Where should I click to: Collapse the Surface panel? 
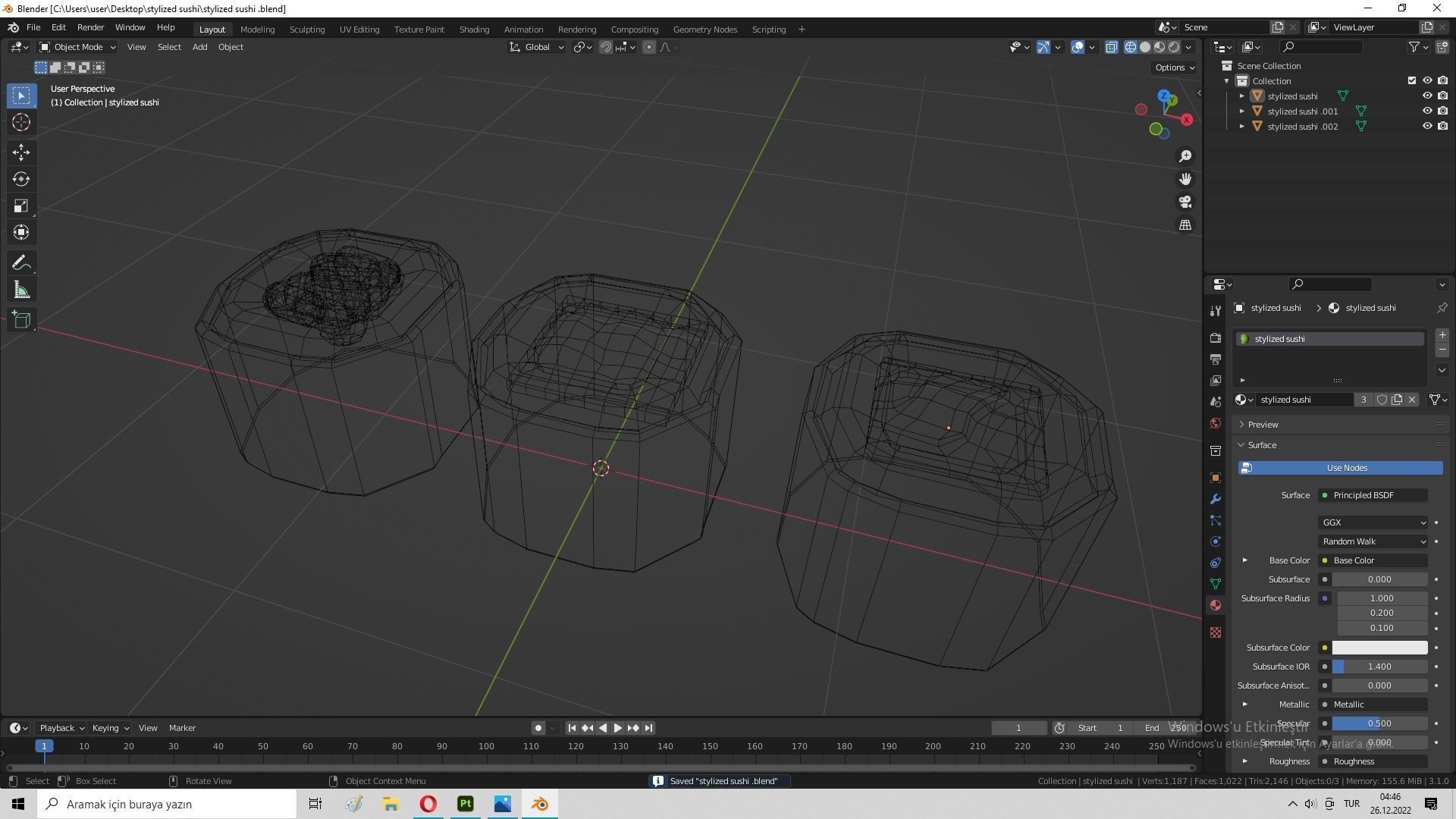coord(1262,445)
